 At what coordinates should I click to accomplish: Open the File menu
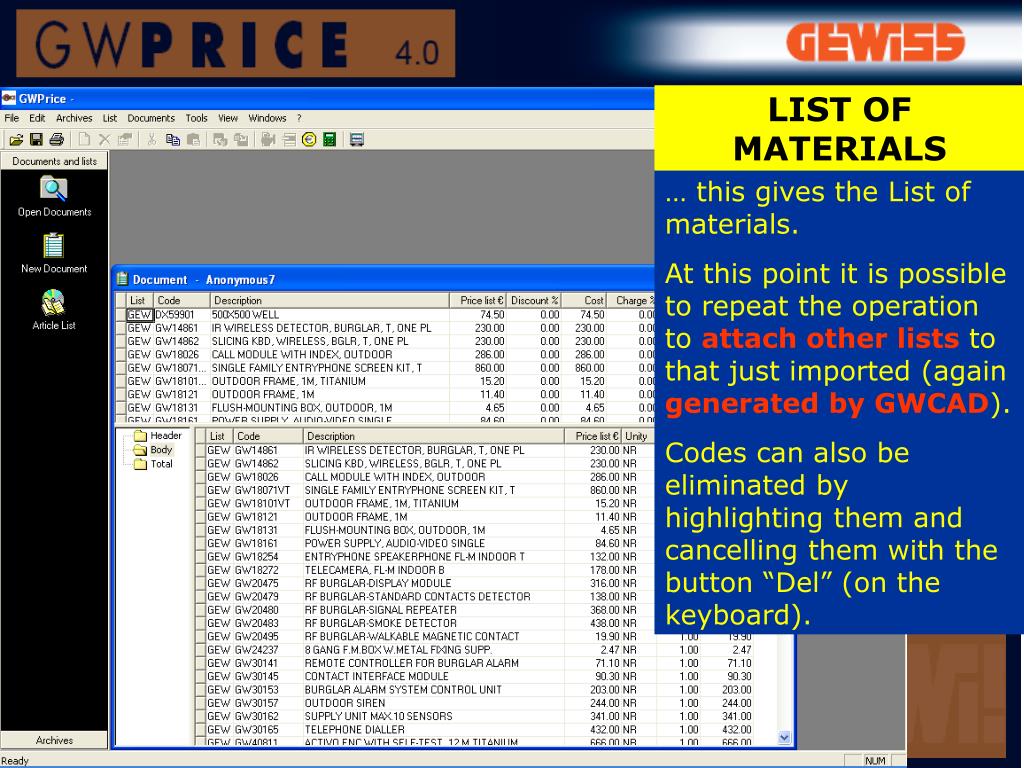12,118
